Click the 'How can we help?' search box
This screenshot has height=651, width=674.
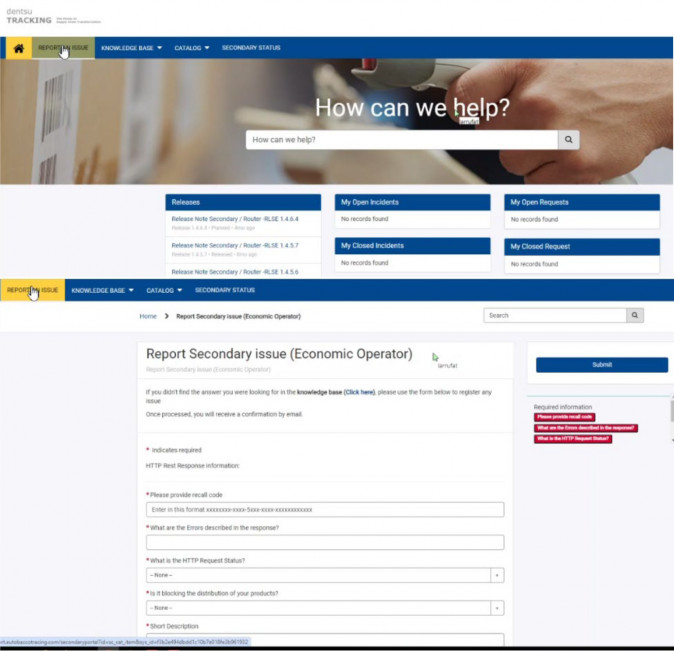[x=402, y=140]
